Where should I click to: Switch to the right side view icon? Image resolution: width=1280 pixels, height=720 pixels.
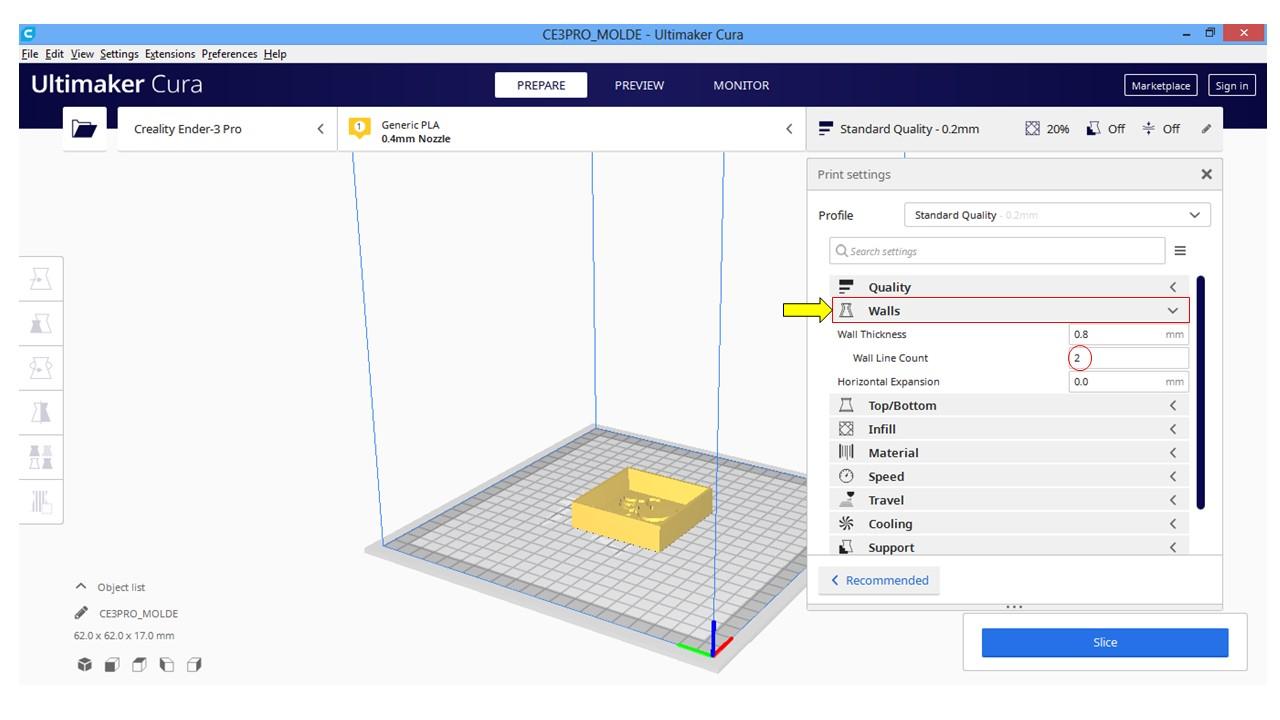(x=194, y=664)
